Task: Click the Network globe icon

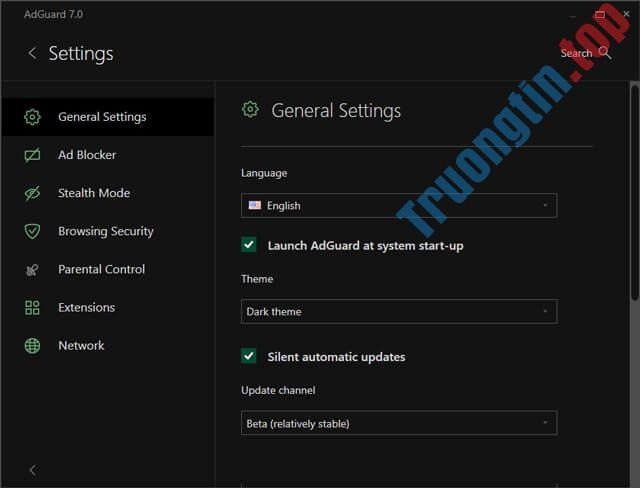Action: (x=32, y=346)
